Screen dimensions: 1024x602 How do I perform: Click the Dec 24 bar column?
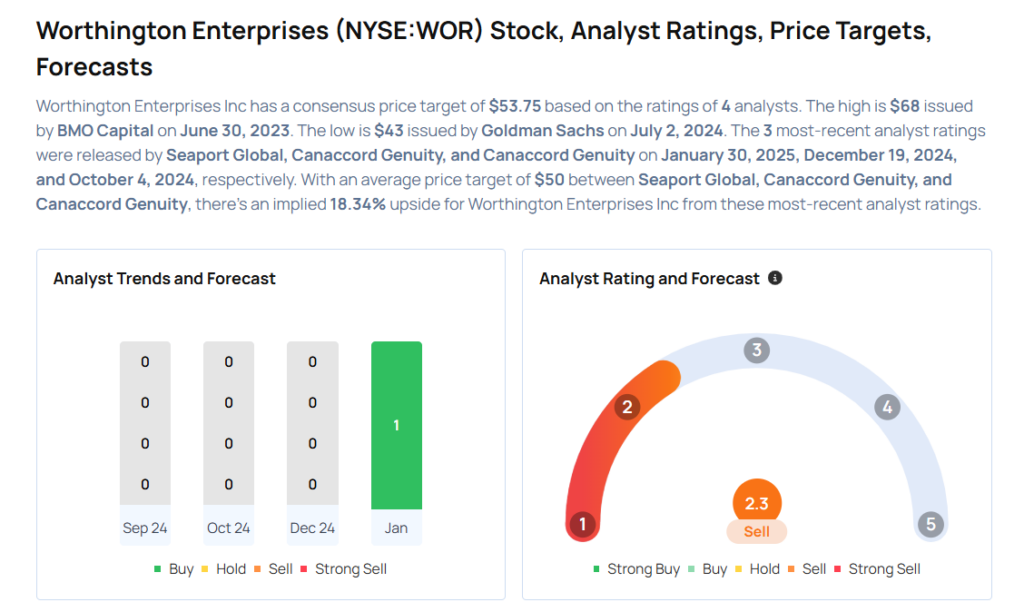[312, 424]
